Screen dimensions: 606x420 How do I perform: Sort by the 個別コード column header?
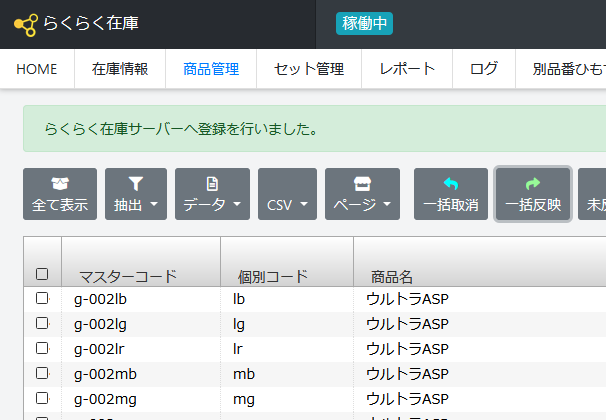coord(287,262)
